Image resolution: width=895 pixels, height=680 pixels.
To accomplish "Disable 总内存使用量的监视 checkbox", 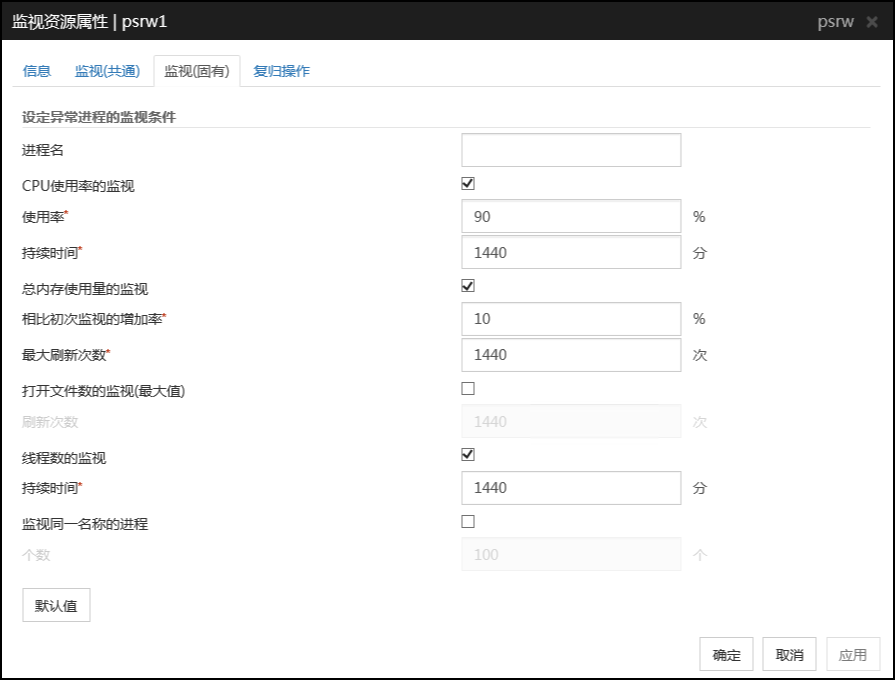I will point(468,286).
